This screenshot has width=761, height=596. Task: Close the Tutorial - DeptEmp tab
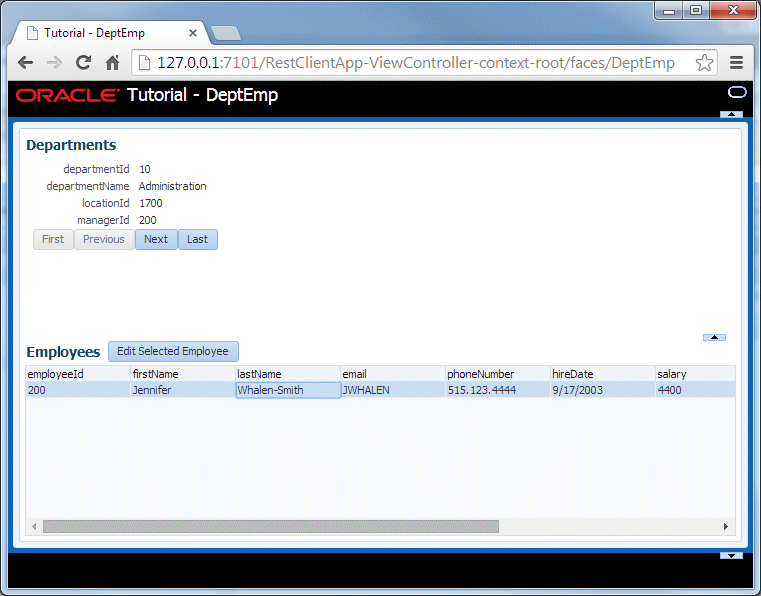tap(193, 33)
